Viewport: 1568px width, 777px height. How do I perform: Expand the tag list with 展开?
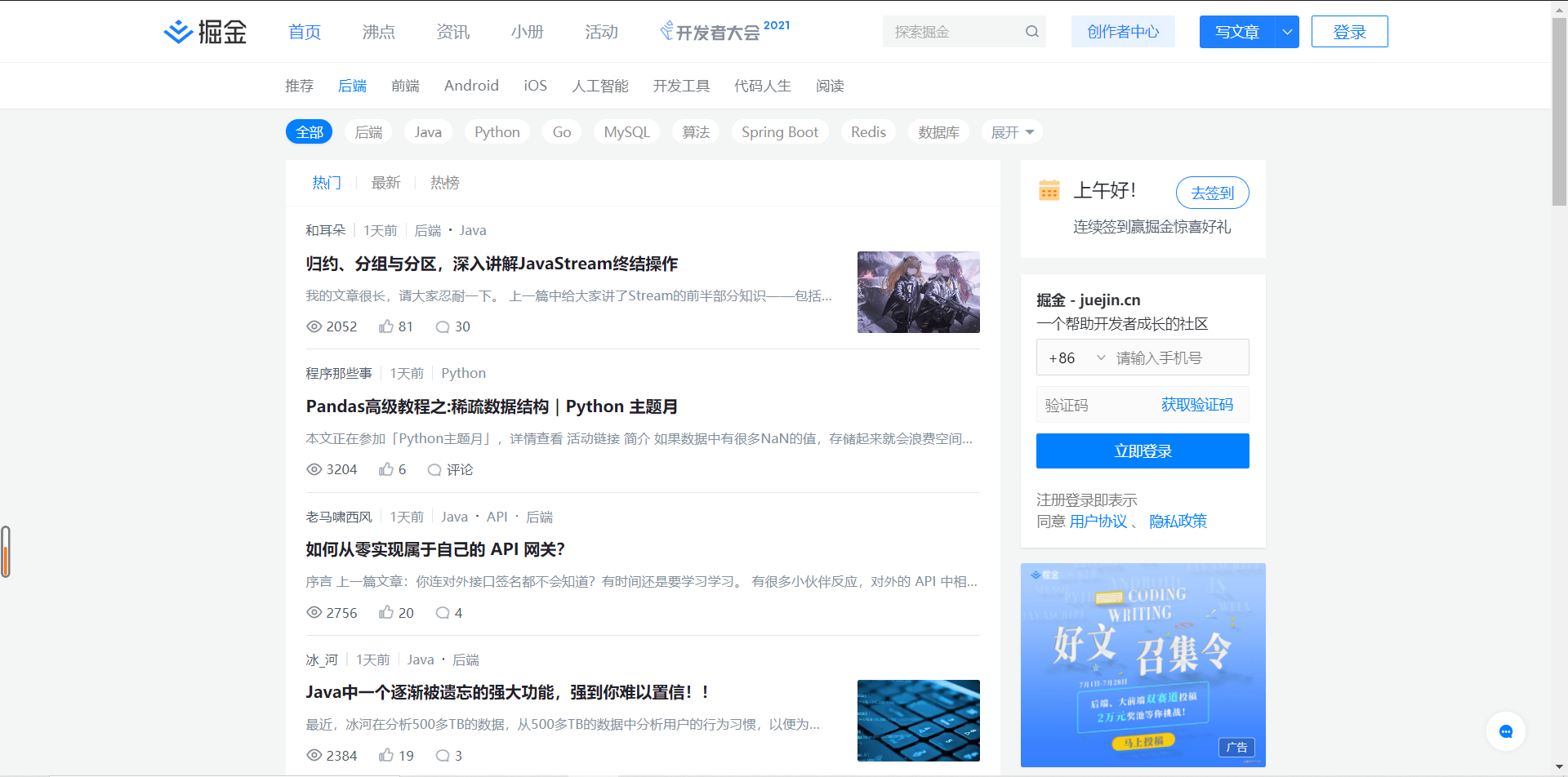pos(1012,132)
